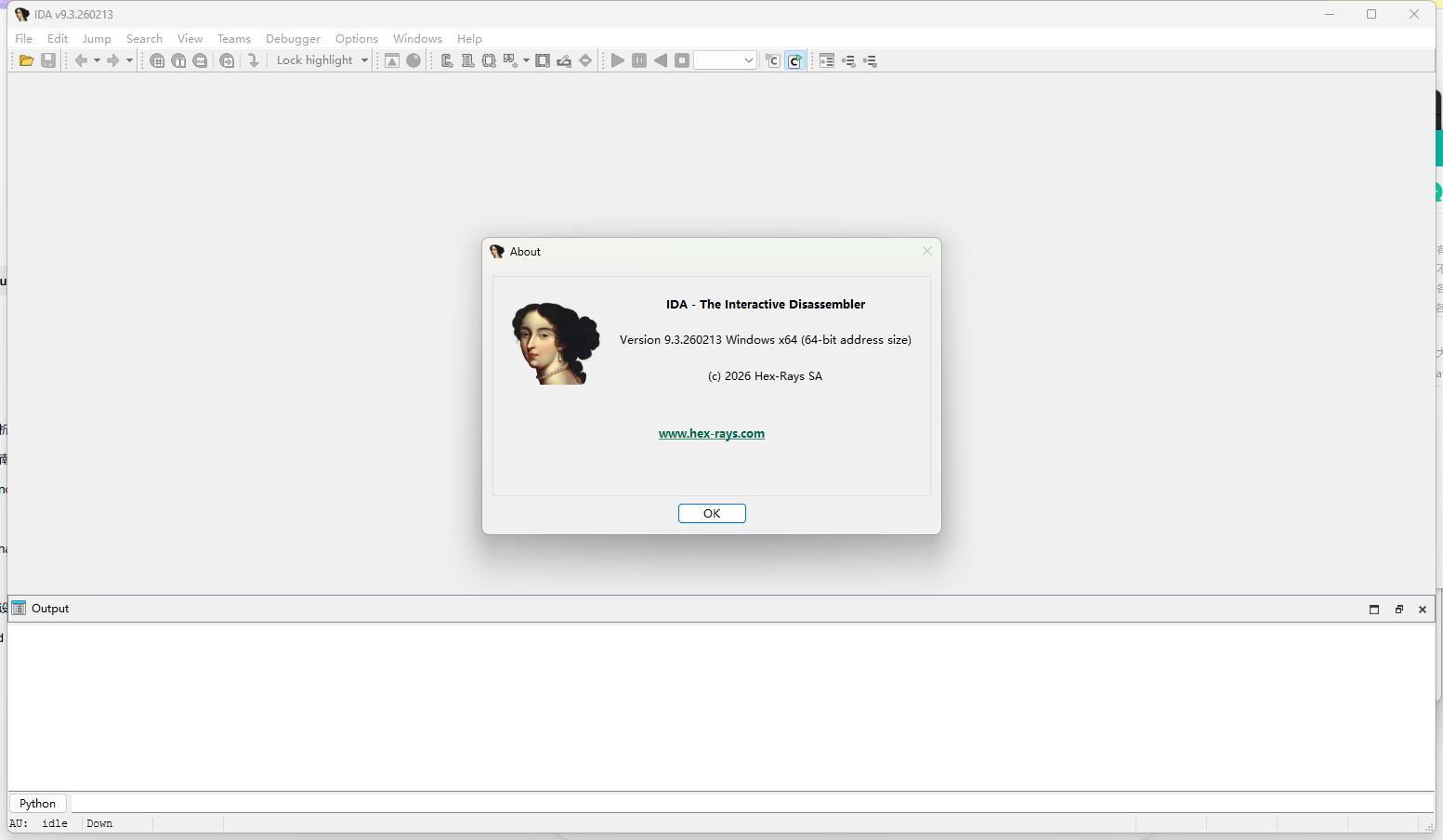This screenshot has width=1443, height=840.
Task: Click the 'AU: idle' status text
Action: (38, 823)
